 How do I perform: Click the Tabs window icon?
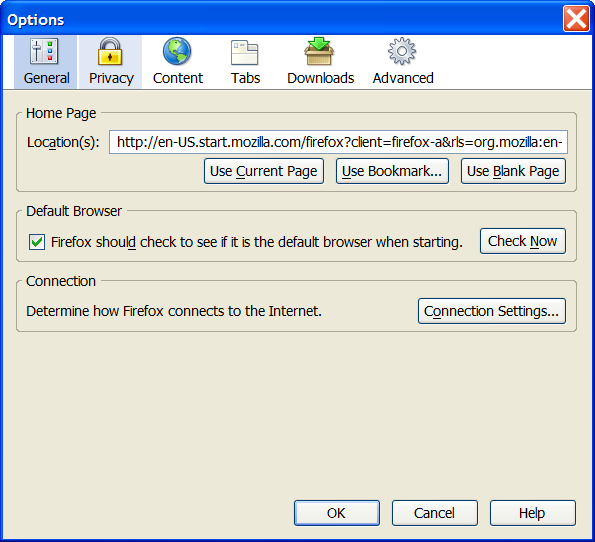[x=244, y=52]
